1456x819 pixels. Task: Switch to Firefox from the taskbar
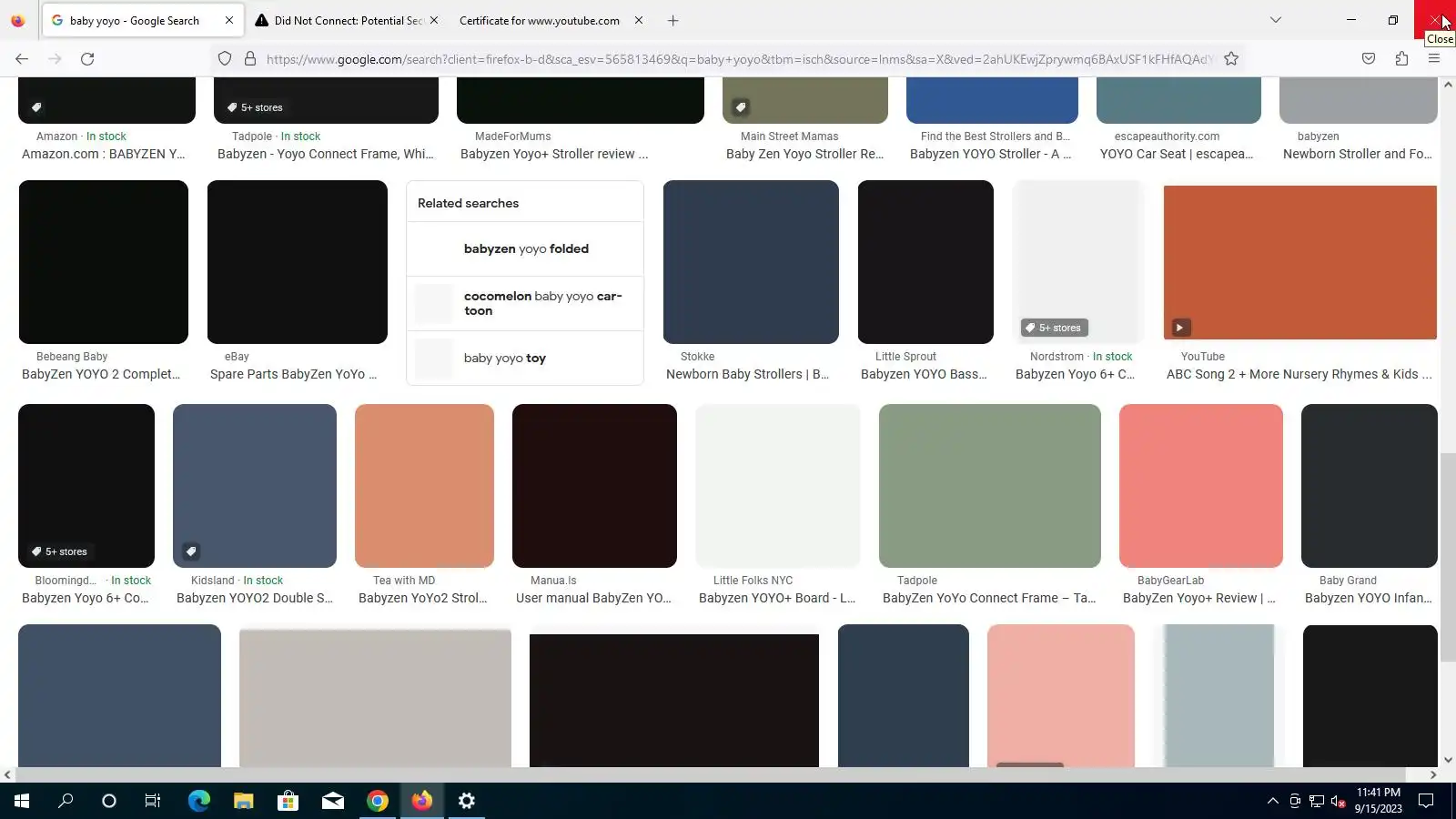[421, 801]
